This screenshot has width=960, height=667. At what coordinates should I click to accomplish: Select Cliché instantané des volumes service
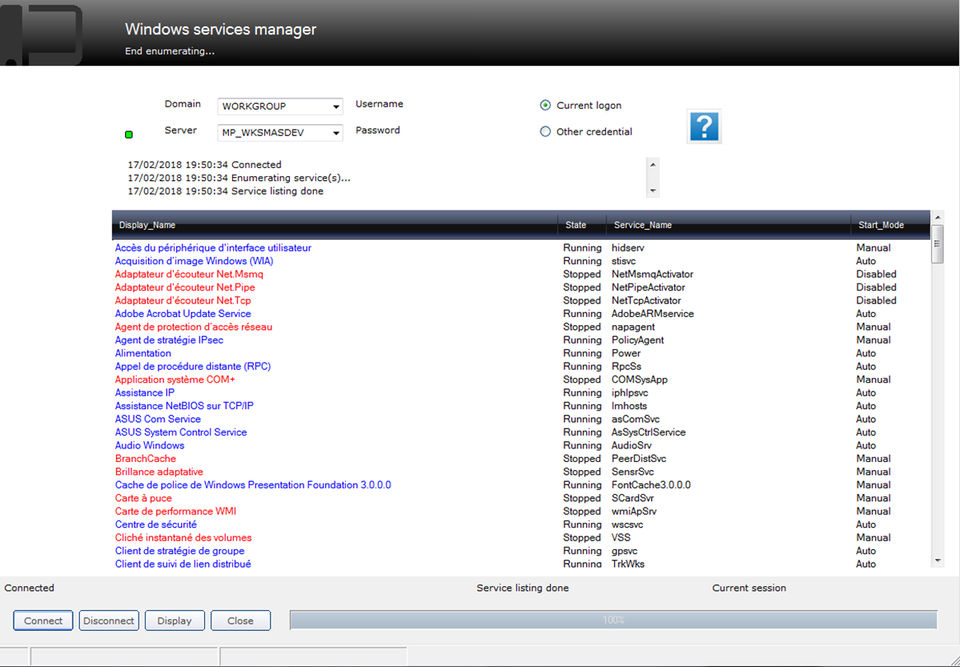(183, 538)
